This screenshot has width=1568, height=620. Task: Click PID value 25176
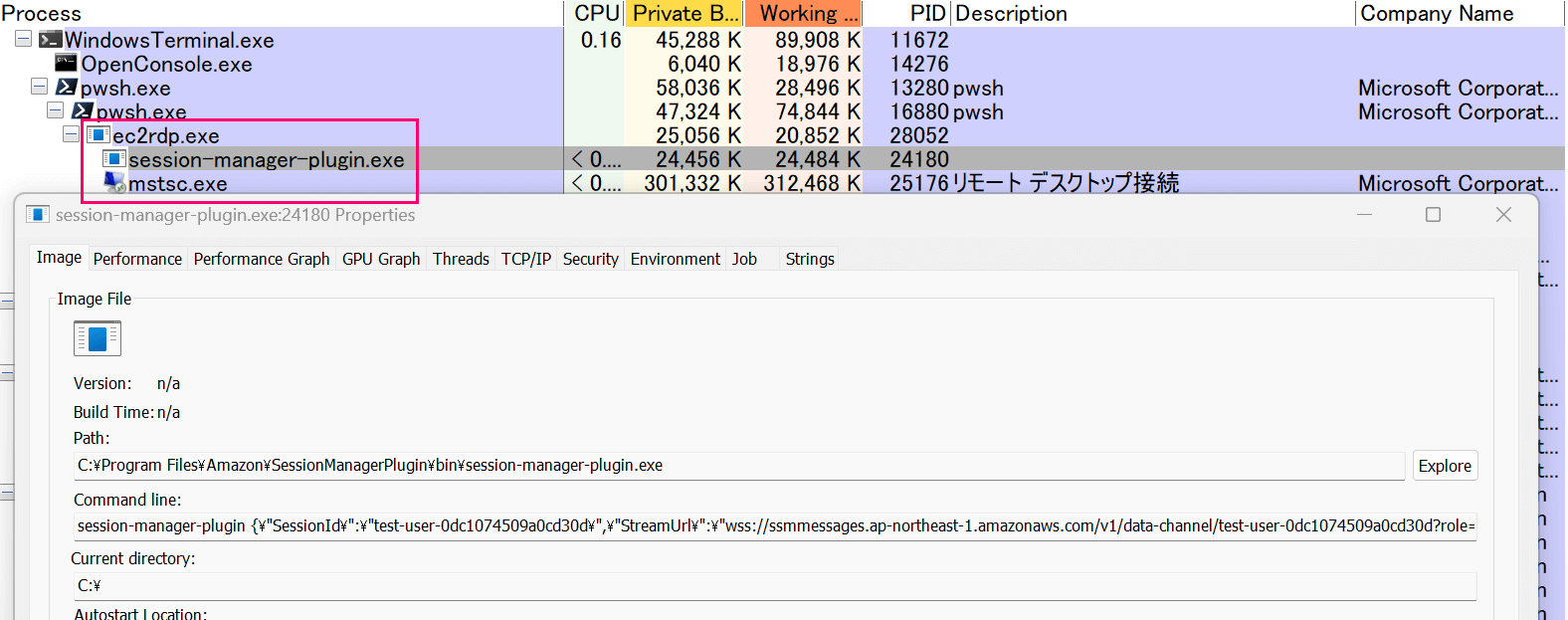click(919, 183)
